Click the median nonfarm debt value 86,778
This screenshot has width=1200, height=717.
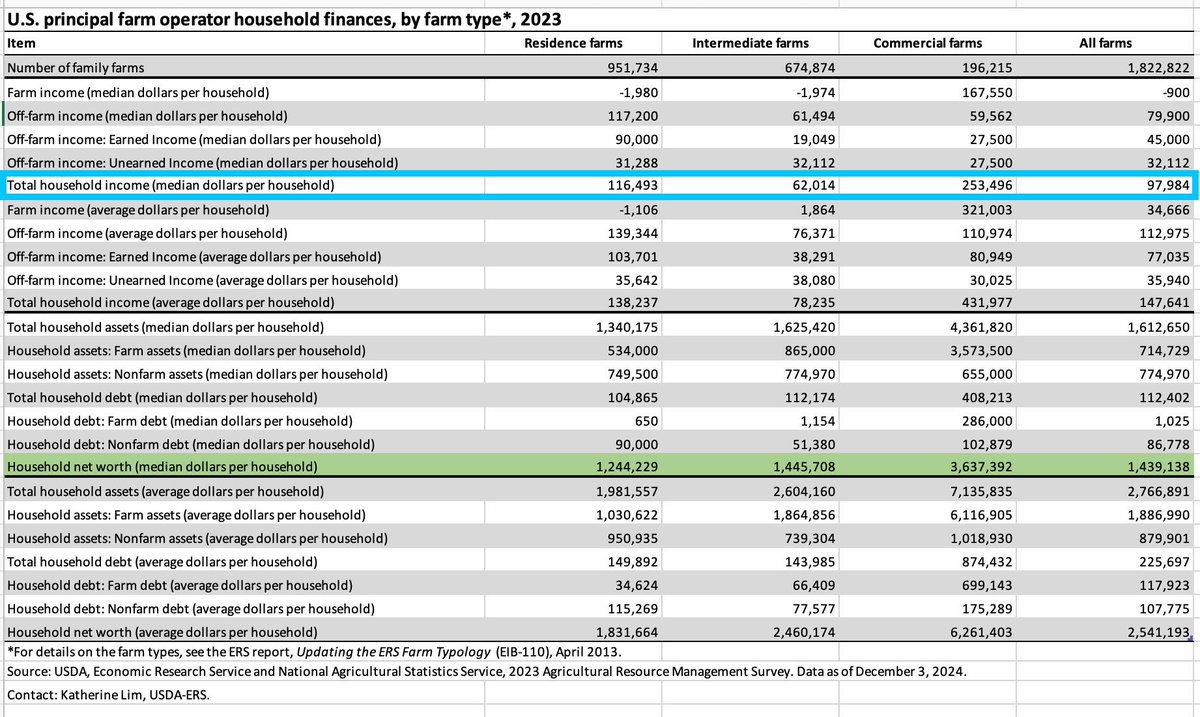[x=1166, y=443]
